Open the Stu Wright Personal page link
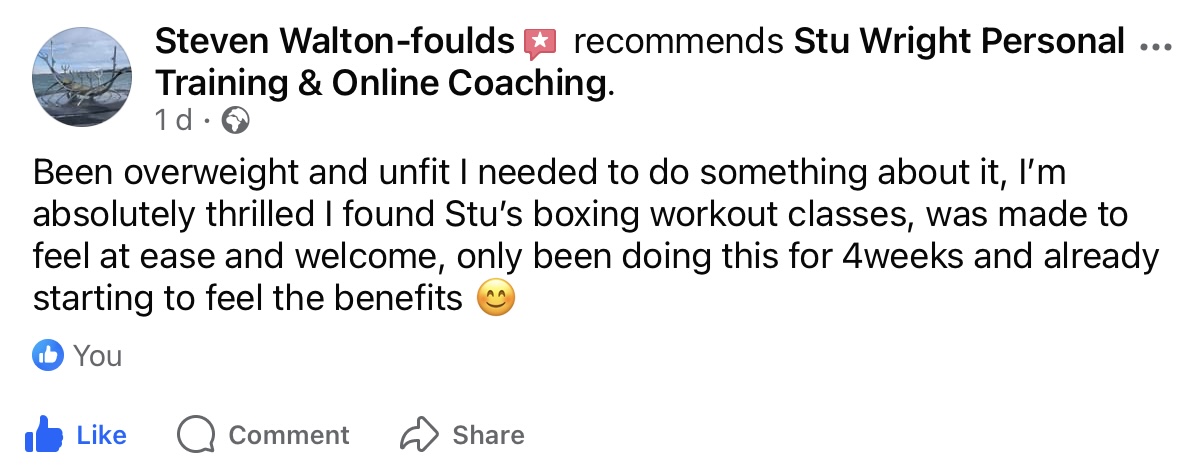This screenshot has width=1204, height=473. tap(958, 42)
